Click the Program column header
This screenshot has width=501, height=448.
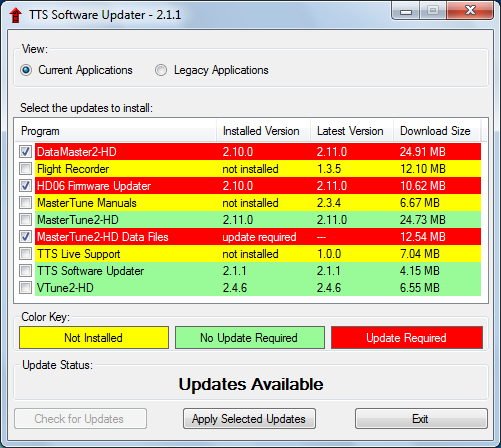pyautogui.click(x=116, y=131)
